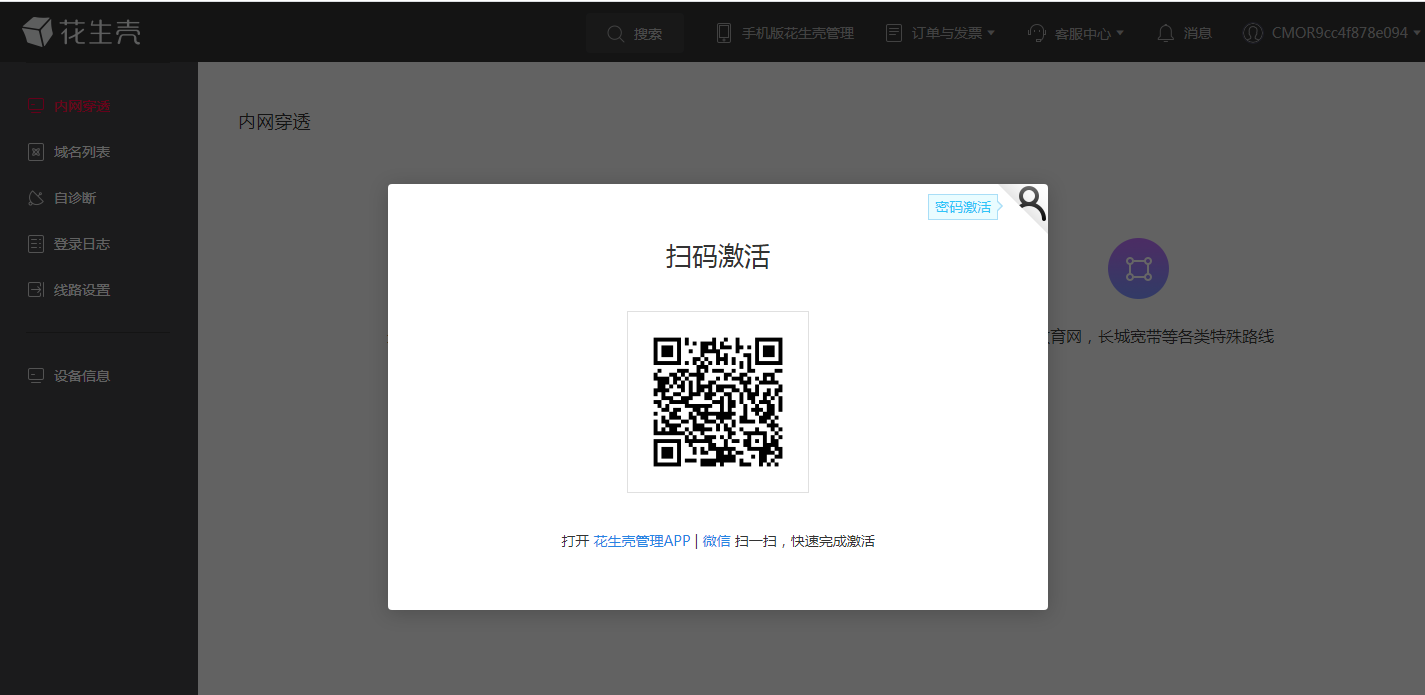Click the 登录日志 sidebar icon
Image resolution: width=1425 pixels, height=695 pixels.
(35, 244)
